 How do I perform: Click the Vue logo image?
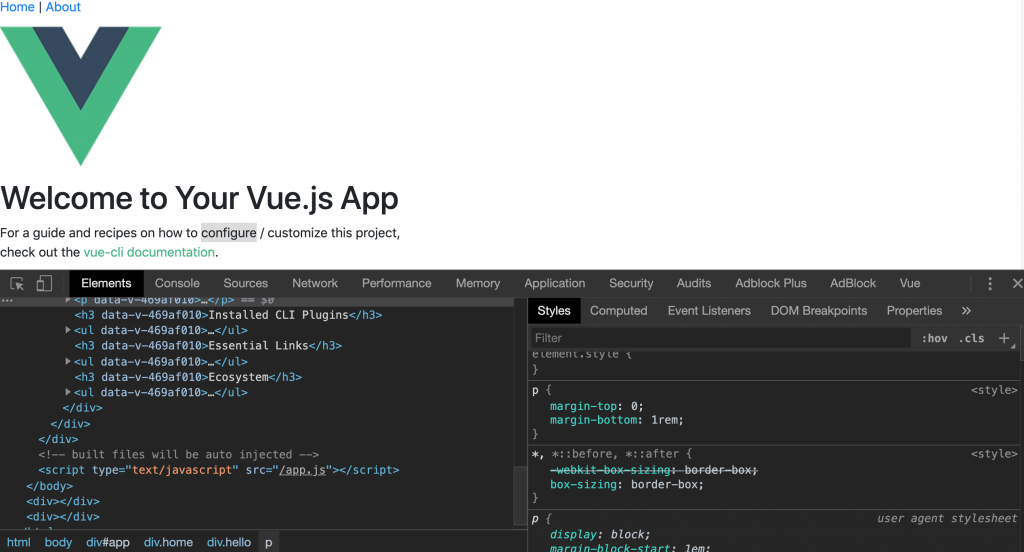pos(80,96)
